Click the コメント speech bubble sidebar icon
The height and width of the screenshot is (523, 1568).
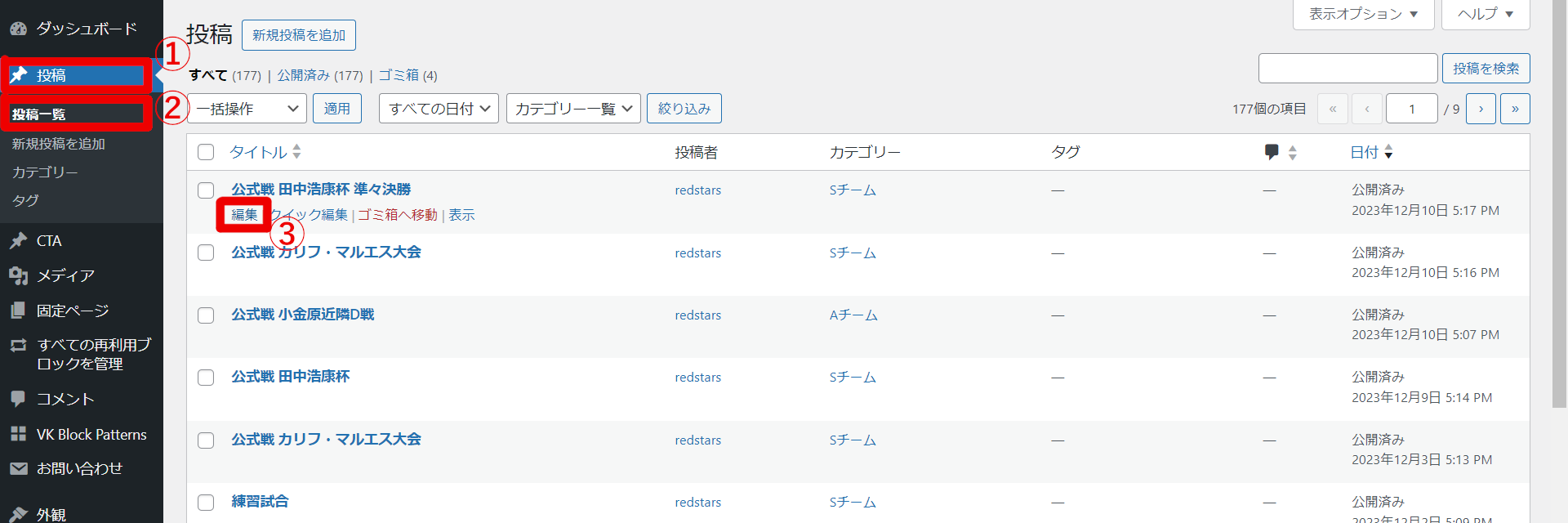(18, 399)
